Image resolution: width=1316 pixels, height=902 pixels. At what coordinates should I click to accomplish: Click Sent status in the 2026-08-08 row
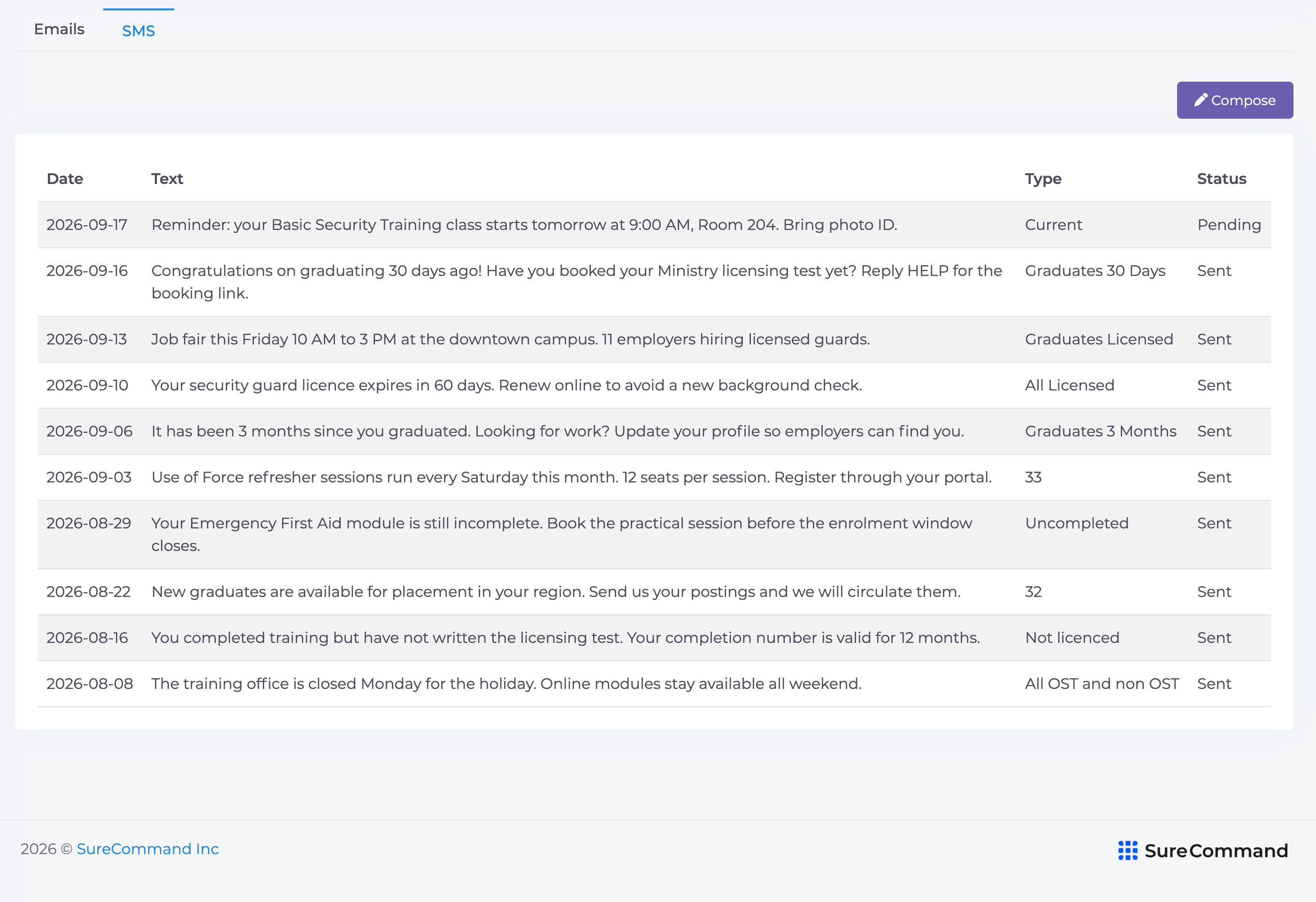[1214, 683]
